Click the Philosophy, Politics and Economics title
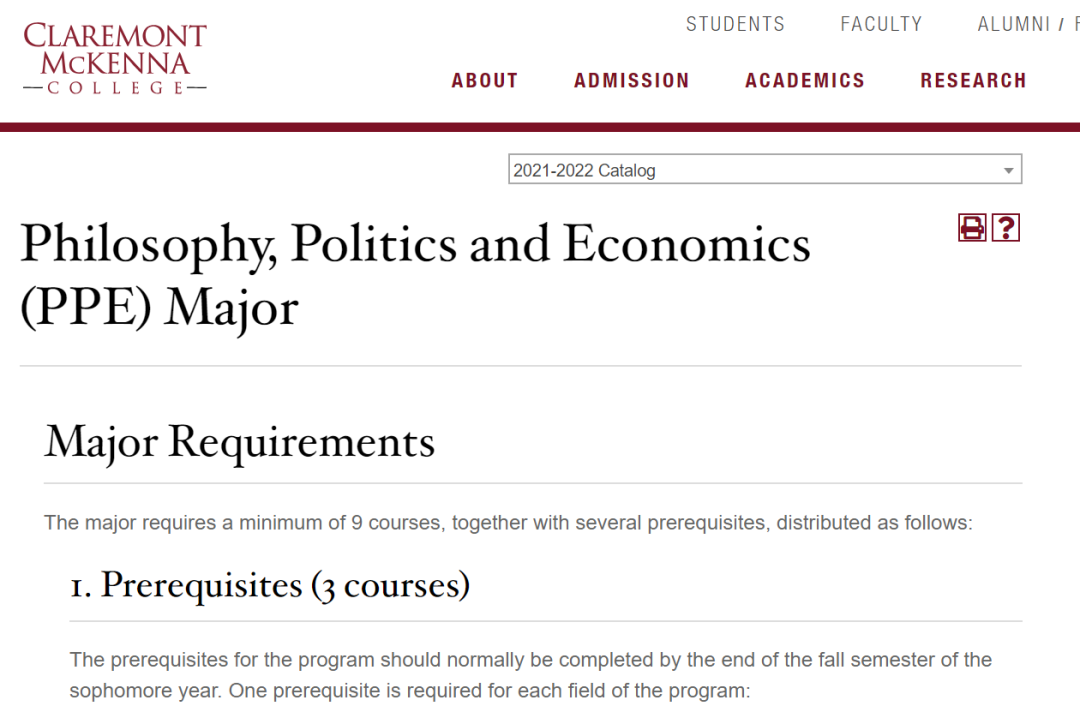Image resolution: width=1080 pixels, height=718 pixels. (x=415, y=244)
